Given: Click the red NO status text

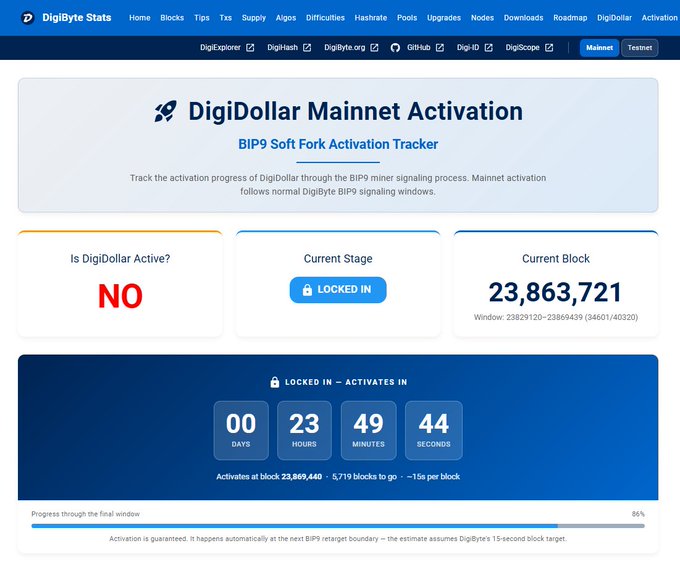Looking at the screenshot, I should point(120,296).
